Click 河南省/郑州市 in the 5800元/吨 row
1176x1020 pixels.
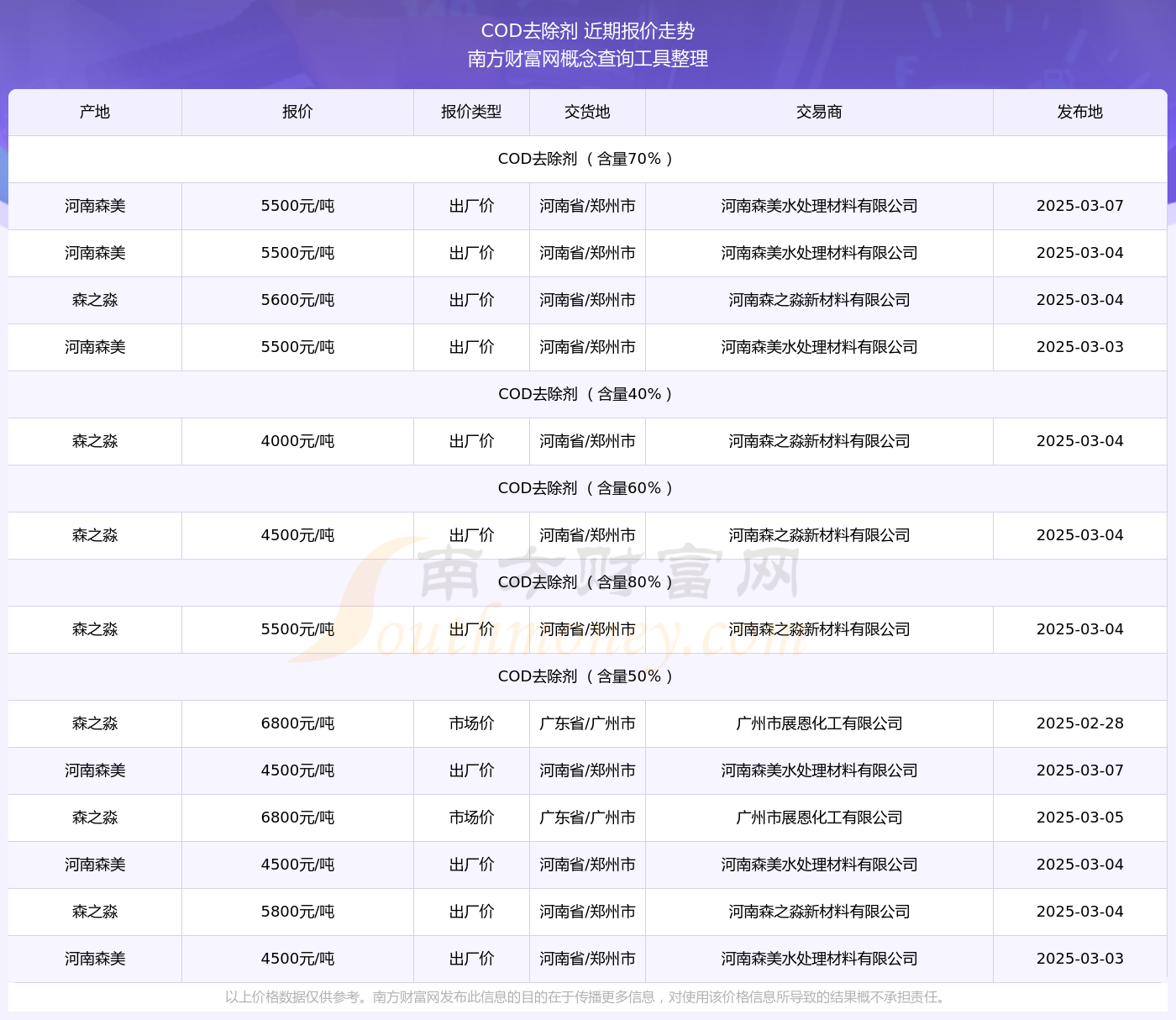(x=587, y=912)
